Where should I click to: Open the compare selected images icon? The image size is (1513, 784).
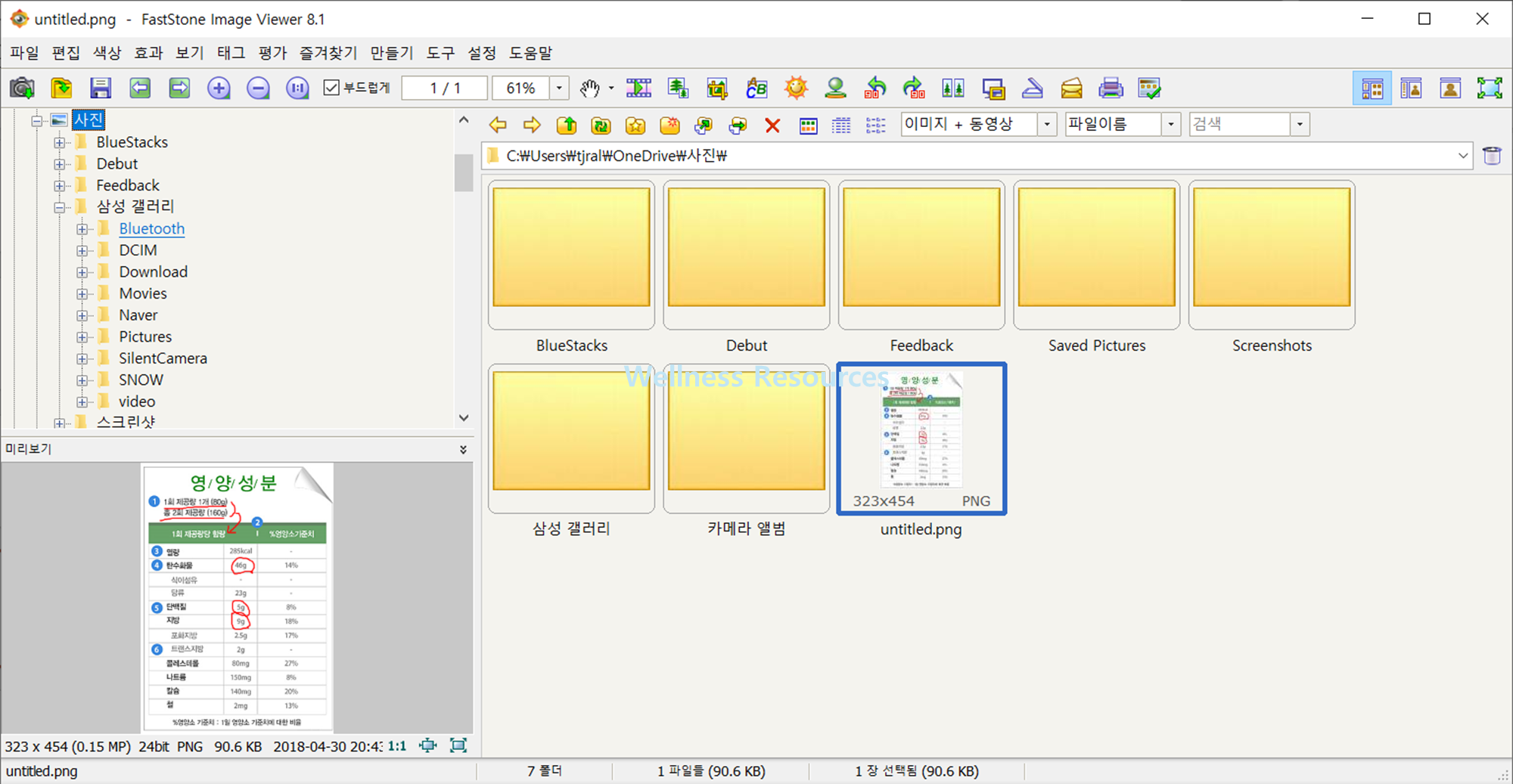pos(953,88)
